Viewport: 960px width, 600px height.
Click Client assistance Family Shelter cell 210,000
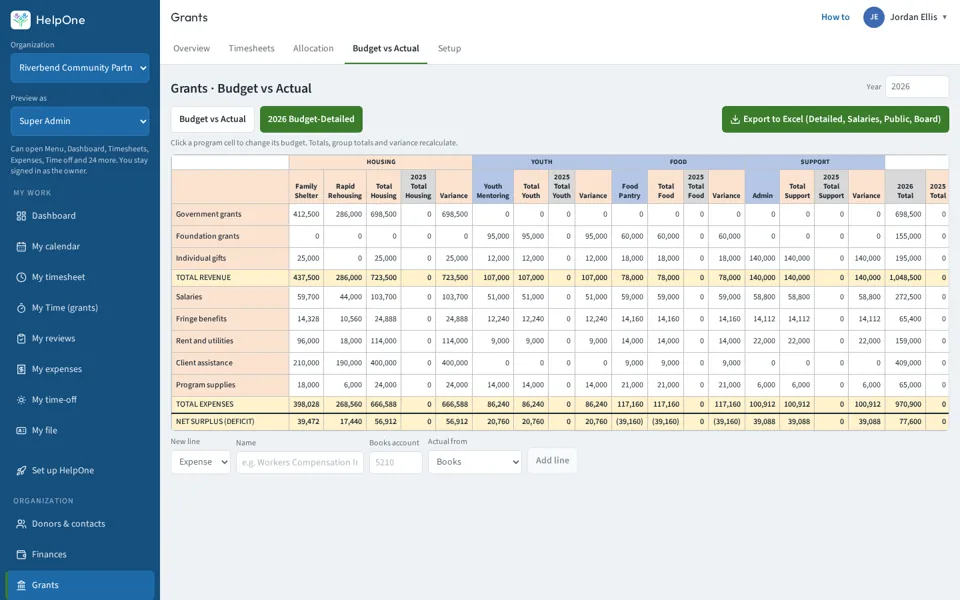[306, 363]
